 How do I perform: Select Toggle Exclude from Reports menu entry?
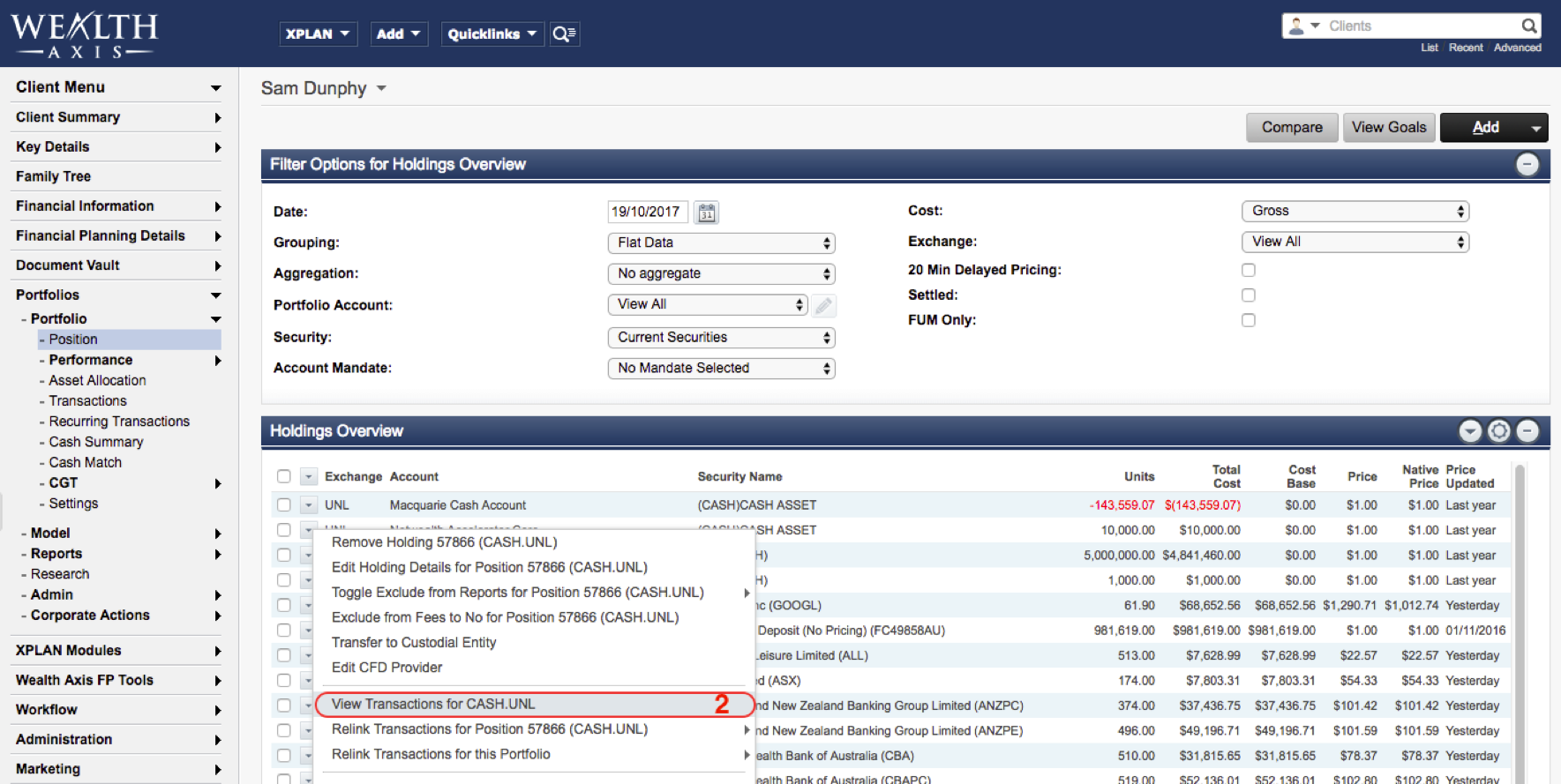[518, 593]
